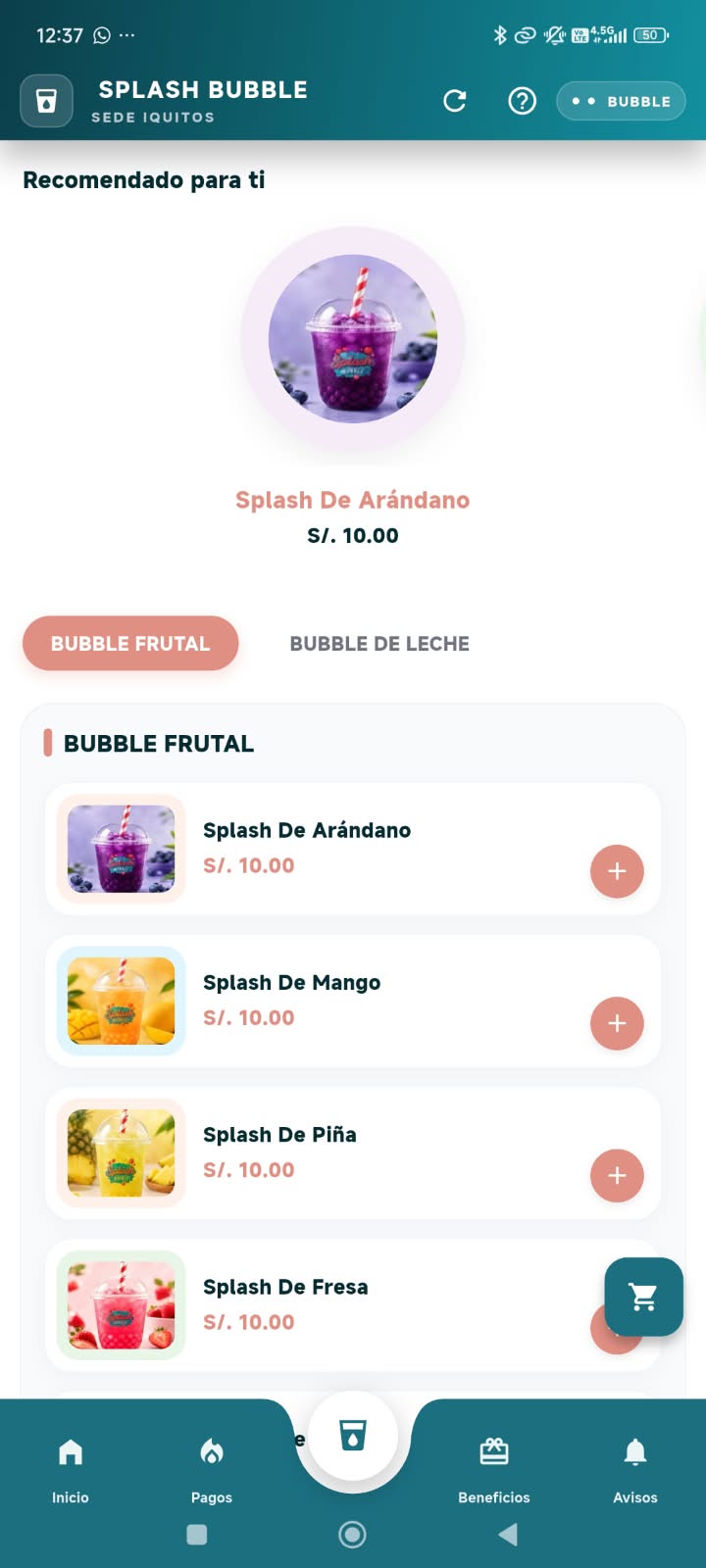Add Splash De Arándano with plus button
The width and height of the screenshot is (706, 1568).
(x=617, y=870)
